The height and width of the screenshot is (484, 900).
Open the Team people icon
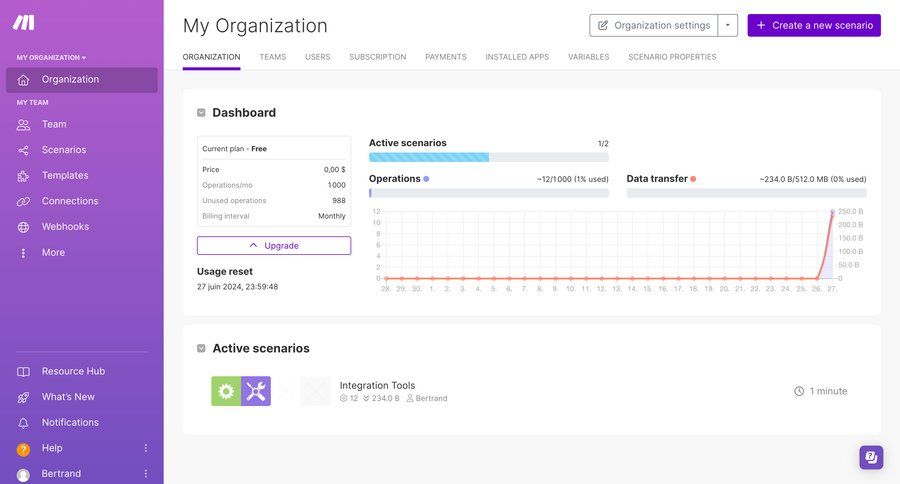[23, 125]
